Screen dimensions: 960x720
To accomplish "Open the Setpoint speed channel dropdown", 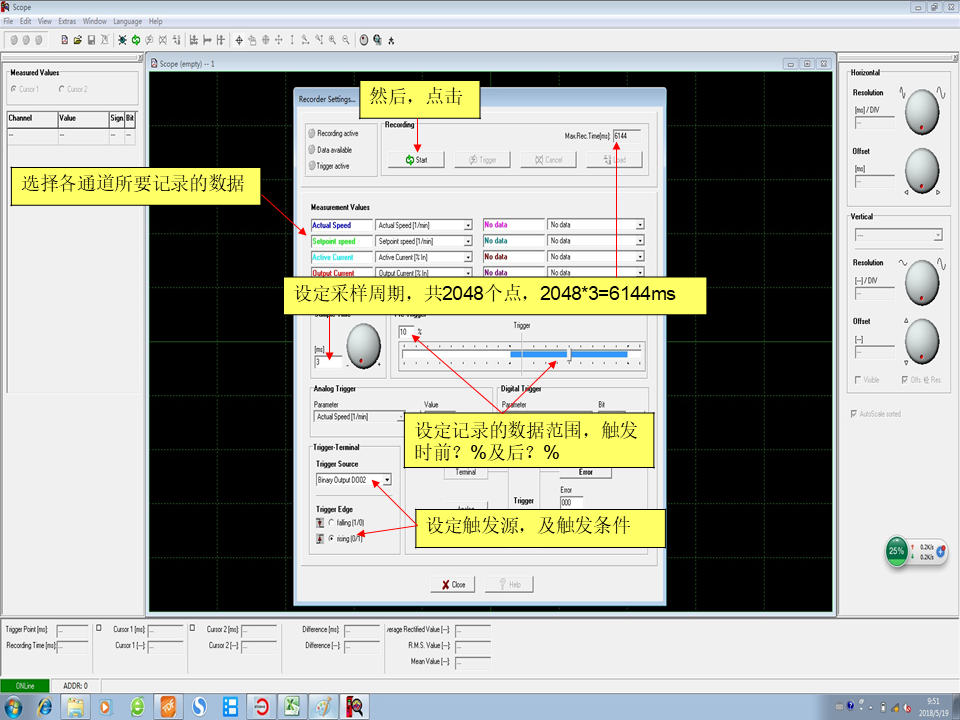I will point(467,241).
